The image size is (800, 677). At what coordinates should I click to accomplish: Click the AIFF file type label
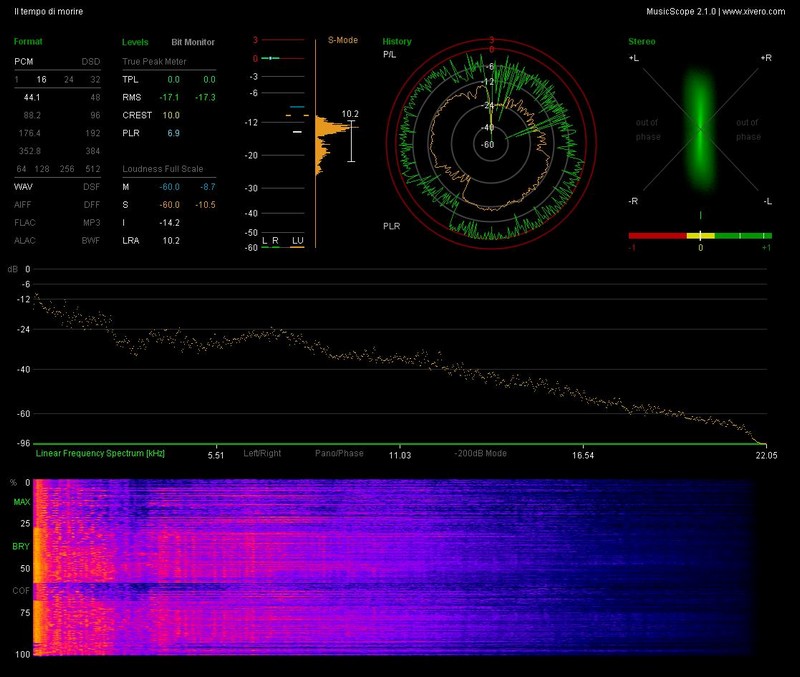[23, 205]
